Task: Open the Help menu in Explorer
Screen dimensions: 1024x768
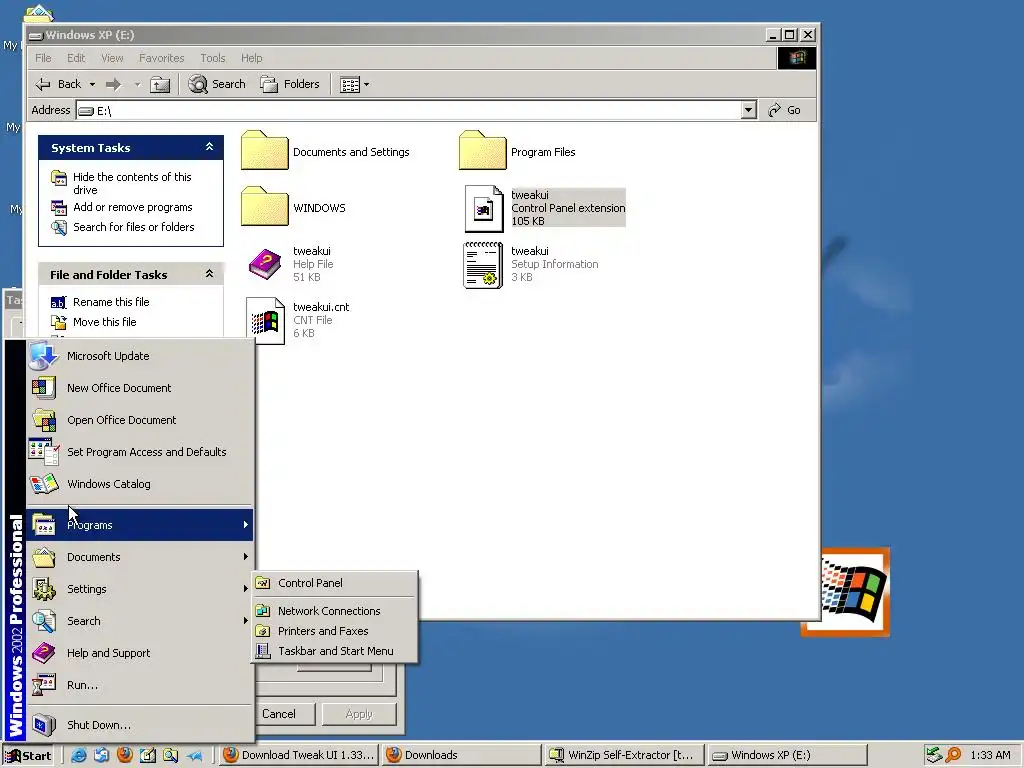Action: point(251,58)
